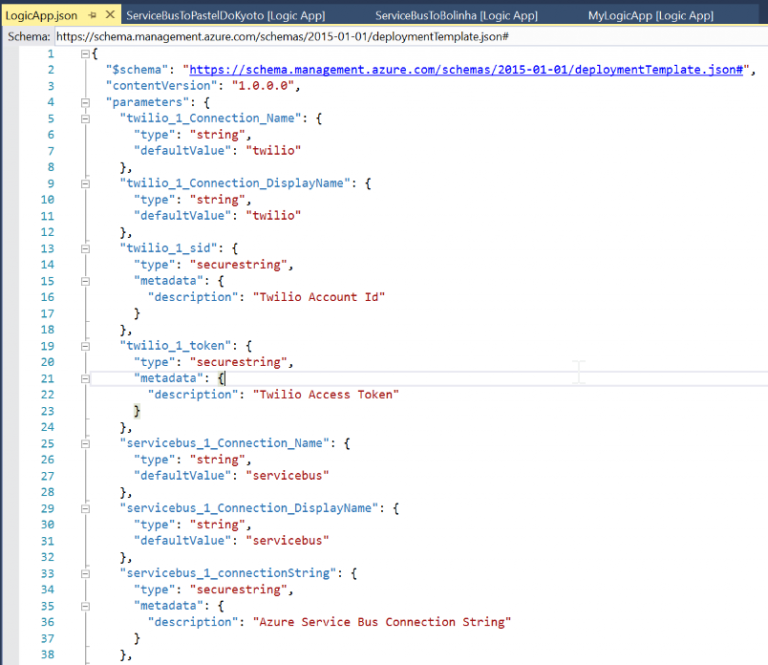Click the "1.0.0.0" version value

263,86
